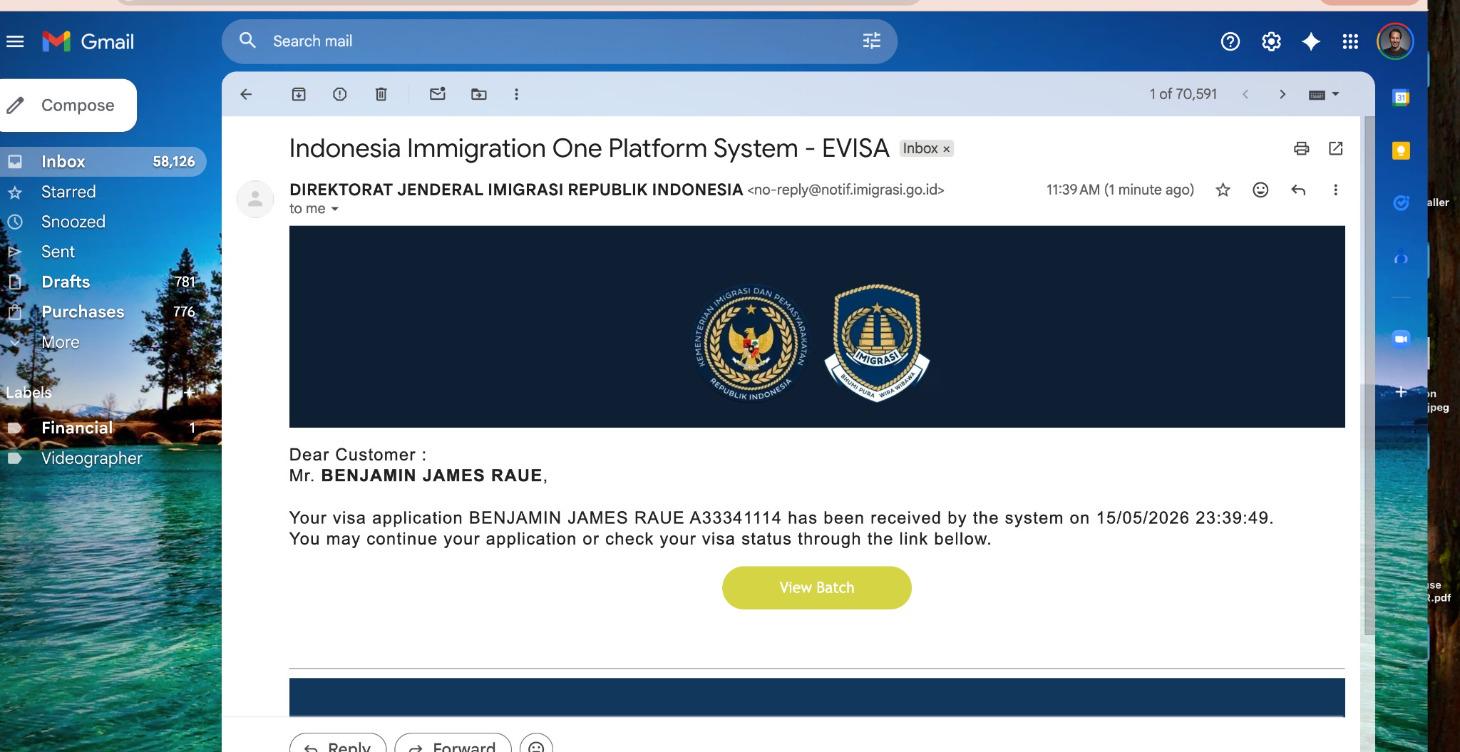
Task: Archive this email from the toolbar
Action: (298, 94)
